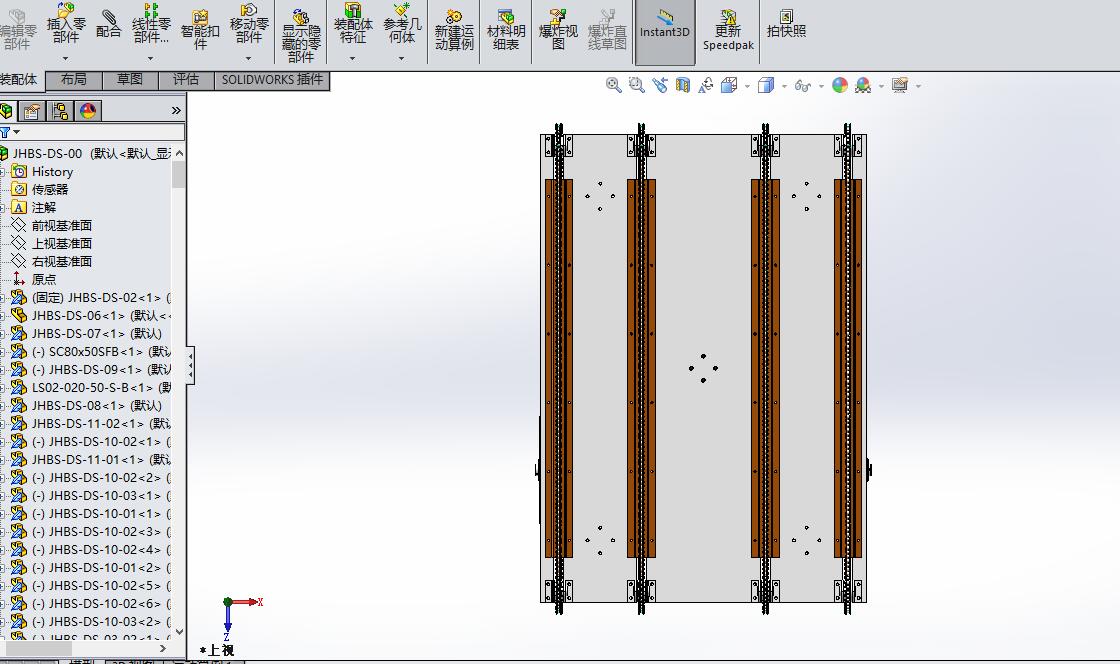
Task: Switch to the FeatureManager design tree tab icon
Action: (6, 111)
